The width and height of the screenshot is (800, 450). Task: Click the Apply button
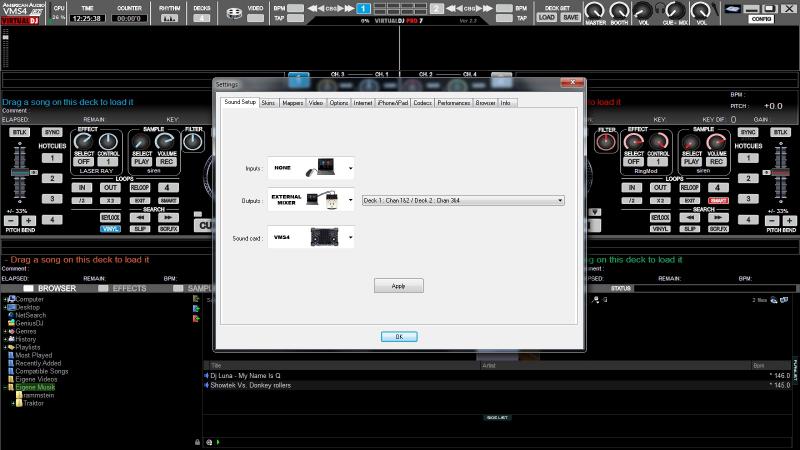[x=398, y=286]
